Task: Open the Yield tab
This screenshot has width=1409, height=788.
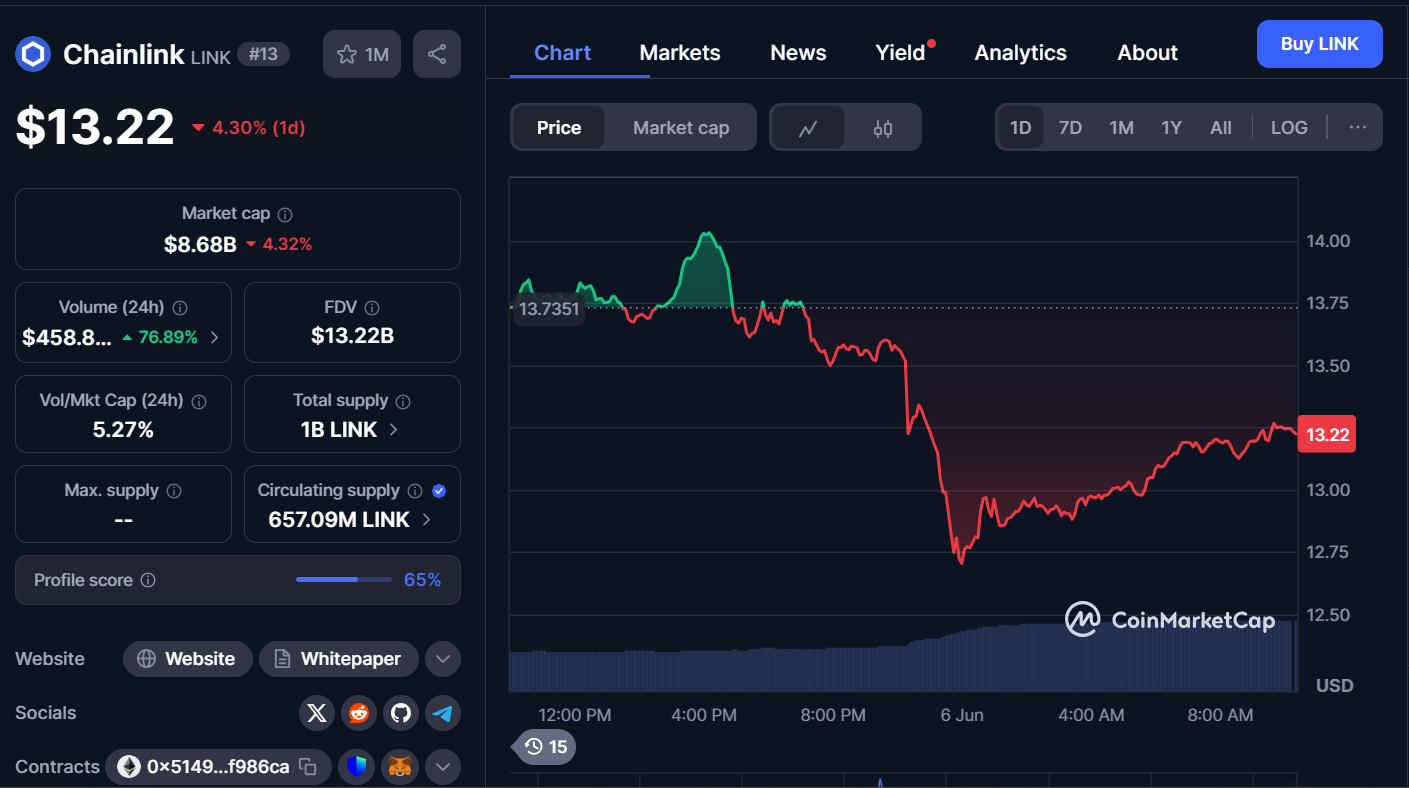Action: pos(901,53)
